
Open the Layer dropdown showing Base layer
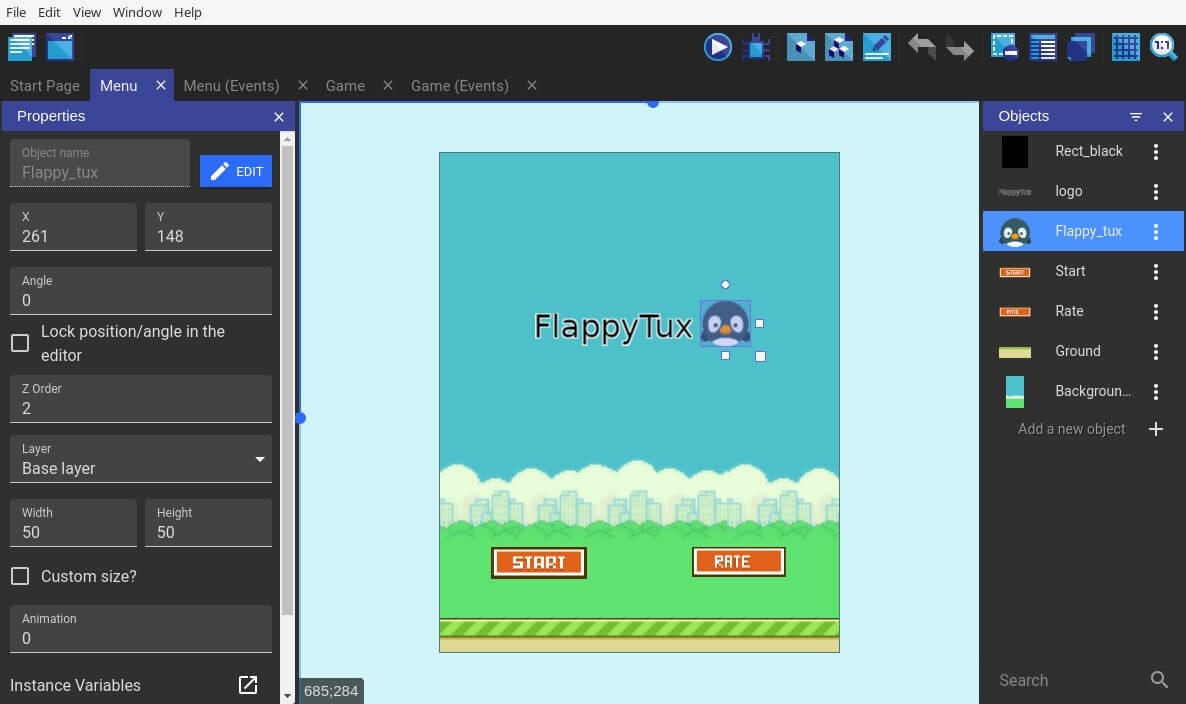click(x=140, y=460)
